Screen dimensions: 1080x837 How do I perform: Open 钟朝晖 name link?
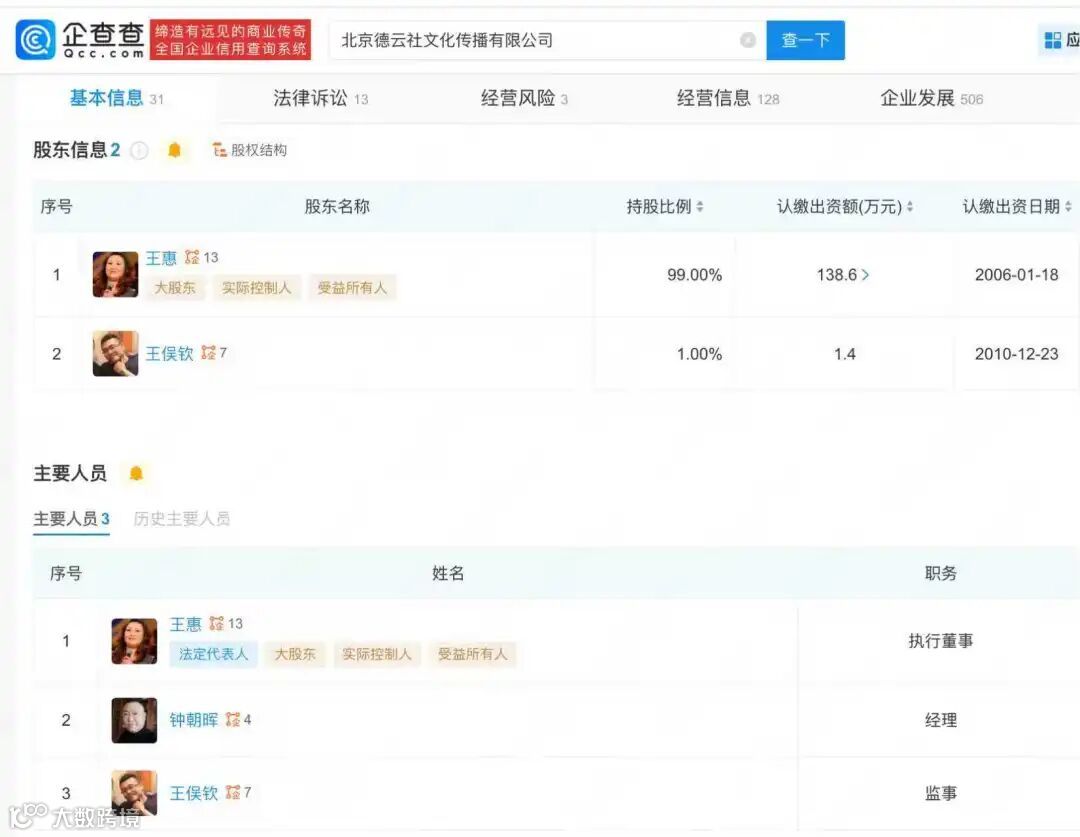click(194, 720)
